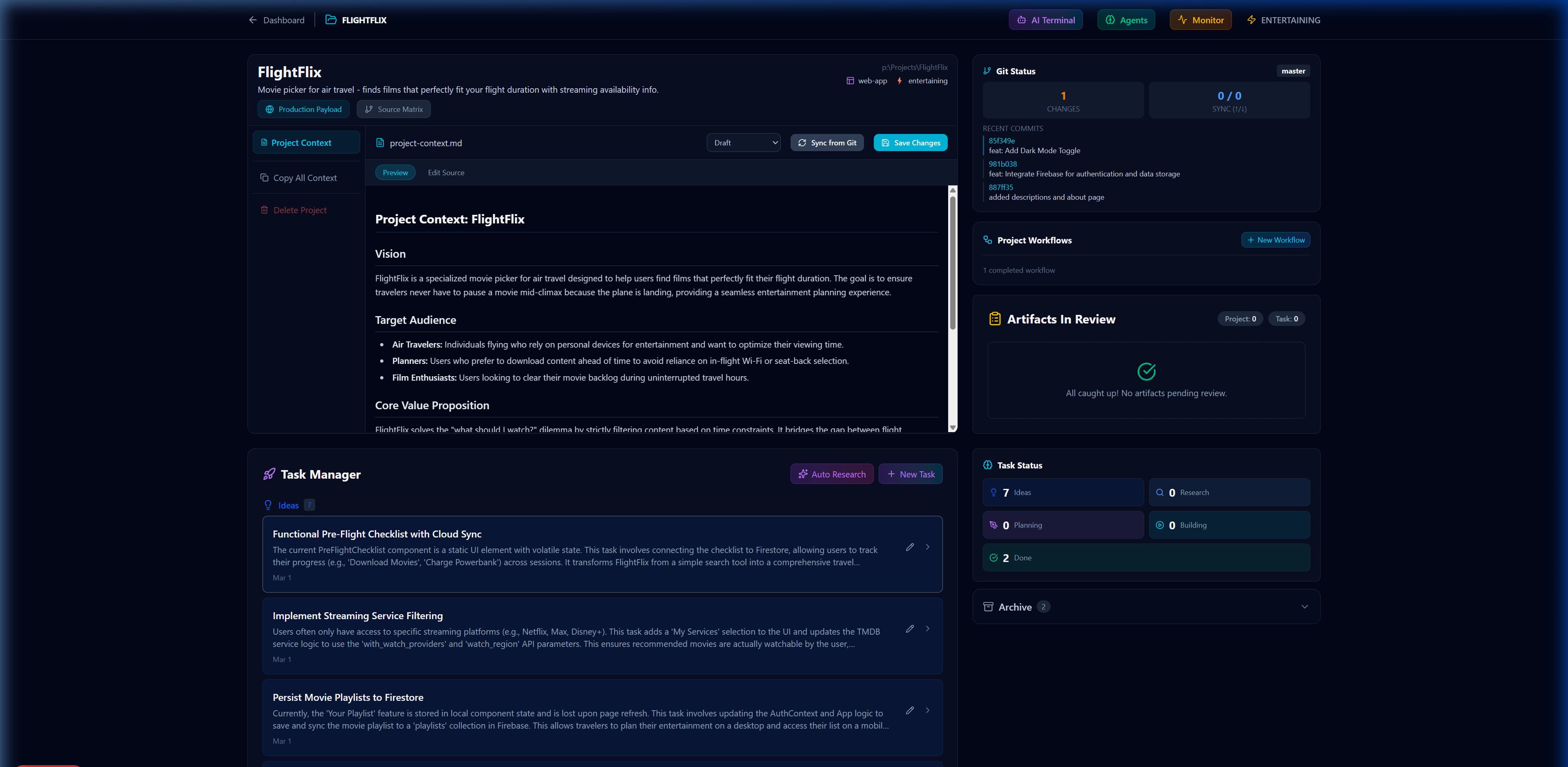Edit the Implement Streaming Service Filtering task
Image resolution: width=1568 pixels, height=767 pixels.
click(909, 629)
